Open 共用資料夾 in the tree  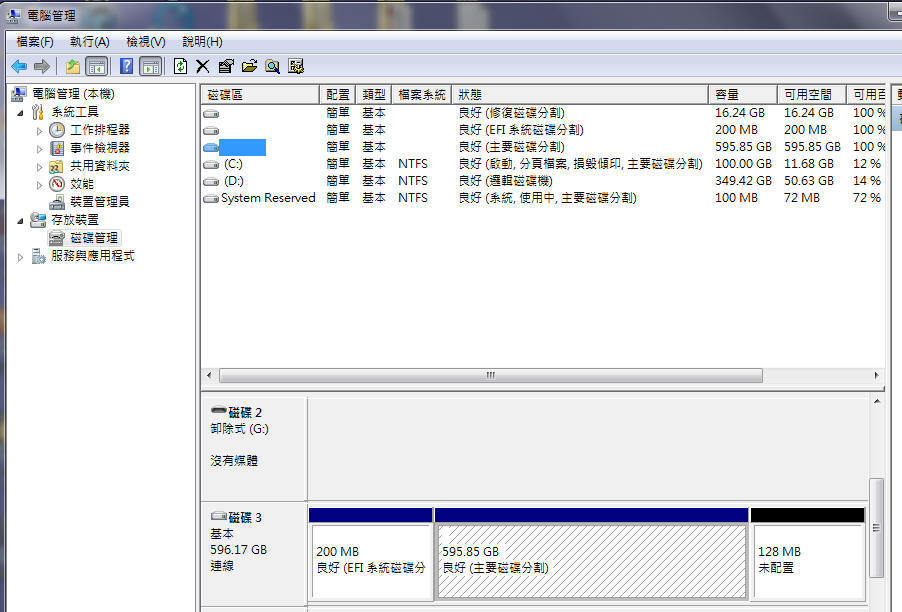tap(100, 166)
